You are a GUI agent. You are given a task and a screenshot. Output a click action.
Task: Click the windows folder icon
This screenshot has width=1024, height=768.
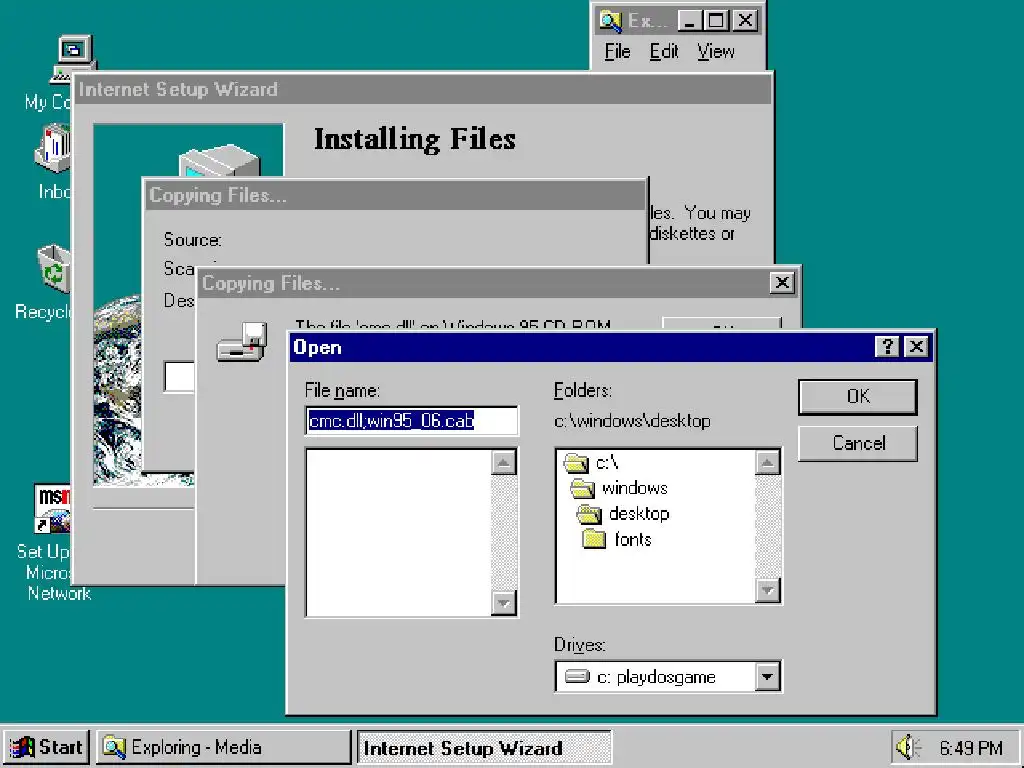pyautogui.click(x=583, y=488)
